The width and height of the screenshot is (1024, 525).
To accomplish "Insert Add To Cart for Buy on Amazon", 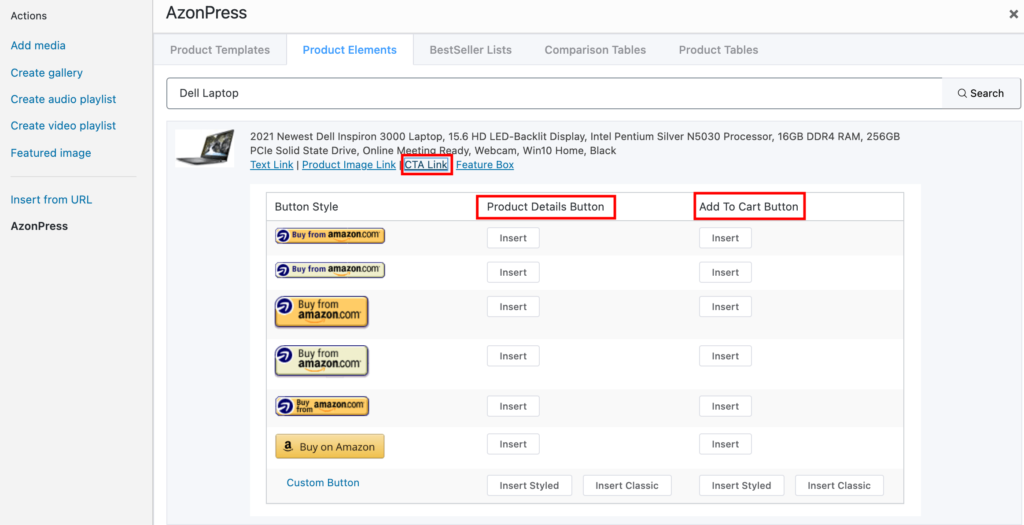I will pos(726,444).
